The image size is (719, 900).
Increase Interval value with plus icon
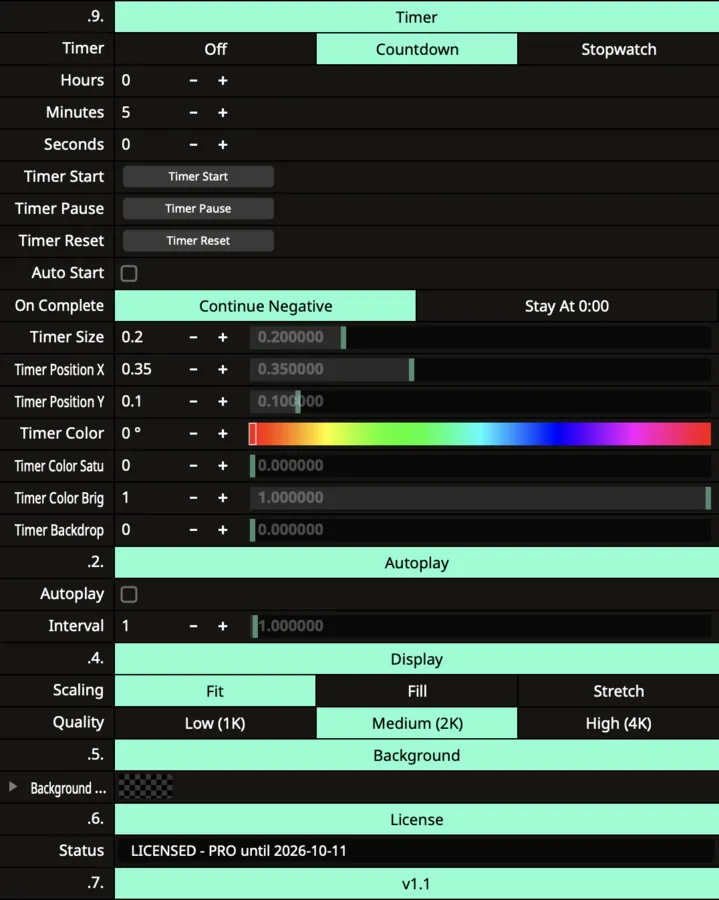click(223, 626)
